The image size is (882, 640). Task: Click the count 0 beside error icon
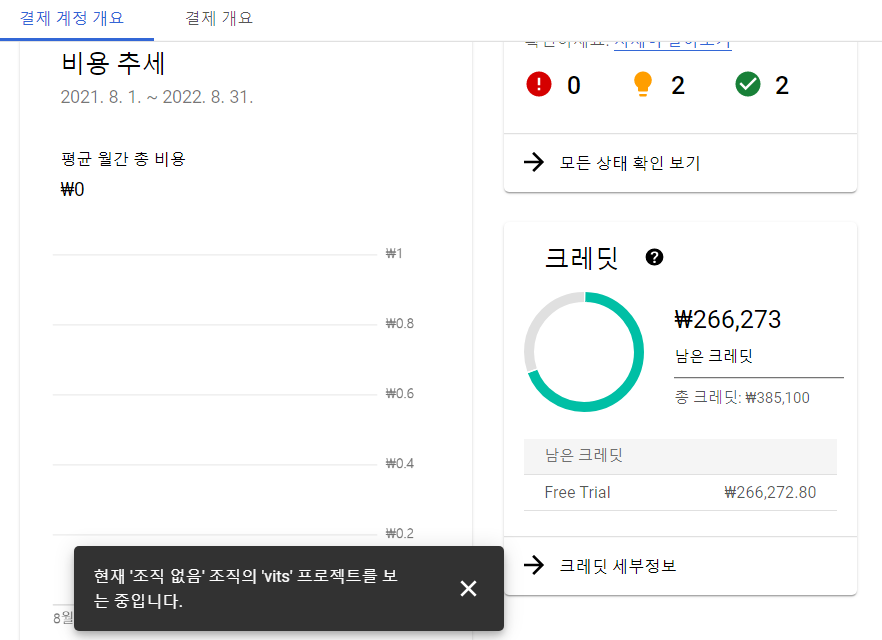pos(574,85)
